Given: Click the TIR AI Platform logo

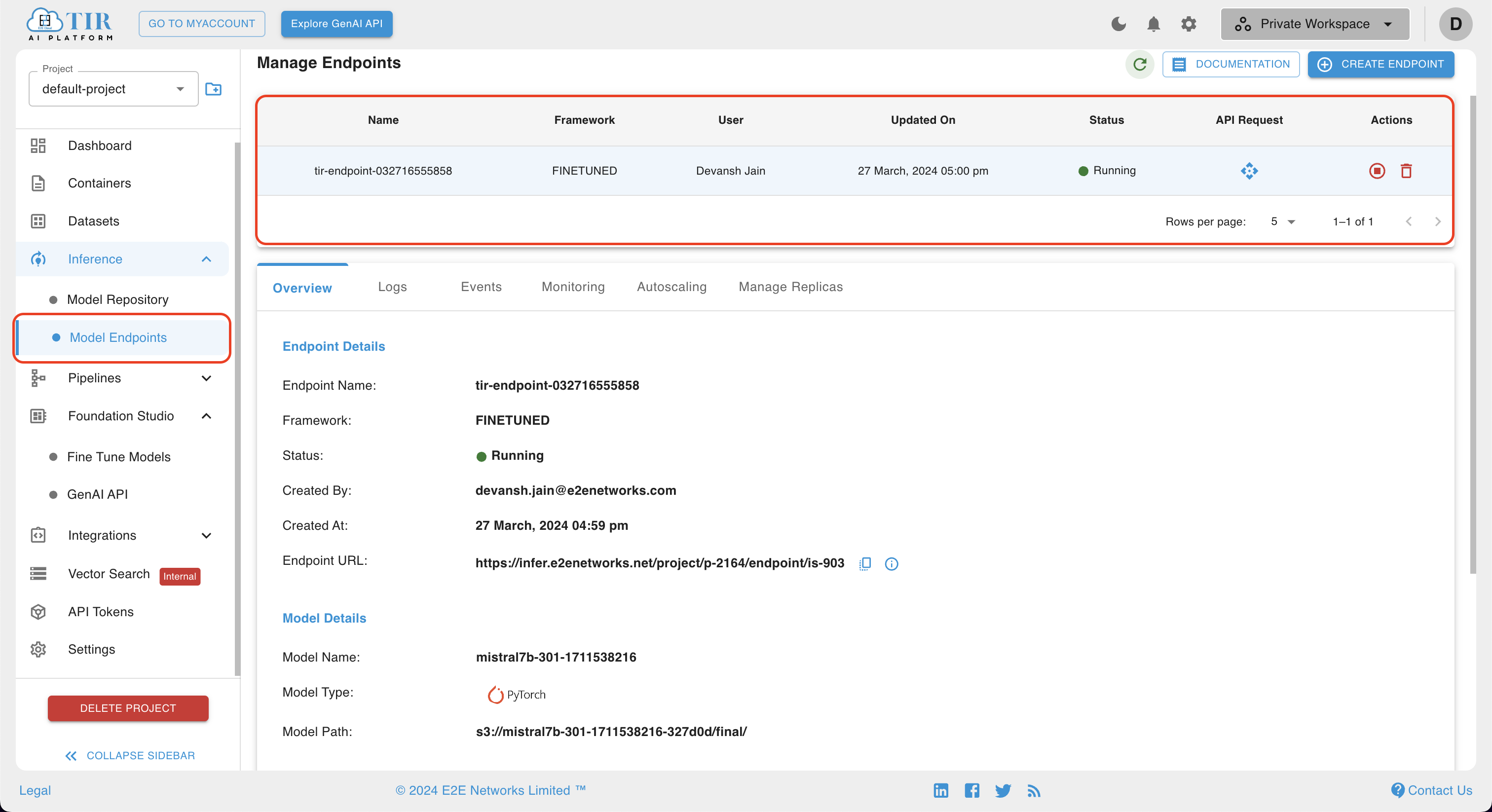Looking at the screenshot, I should pos(70,24).
